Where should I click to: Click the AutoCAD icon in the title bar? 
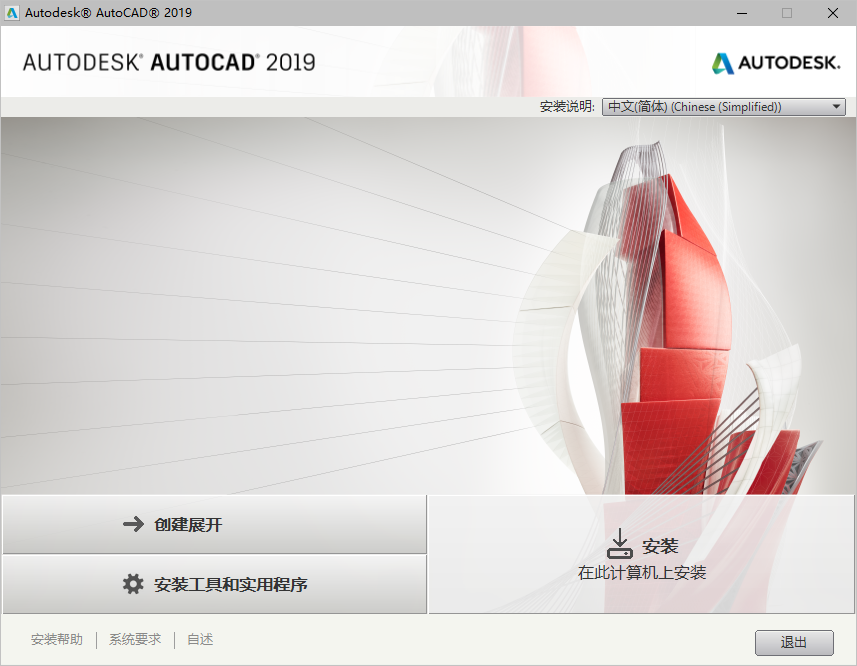[x=13, y=13]
